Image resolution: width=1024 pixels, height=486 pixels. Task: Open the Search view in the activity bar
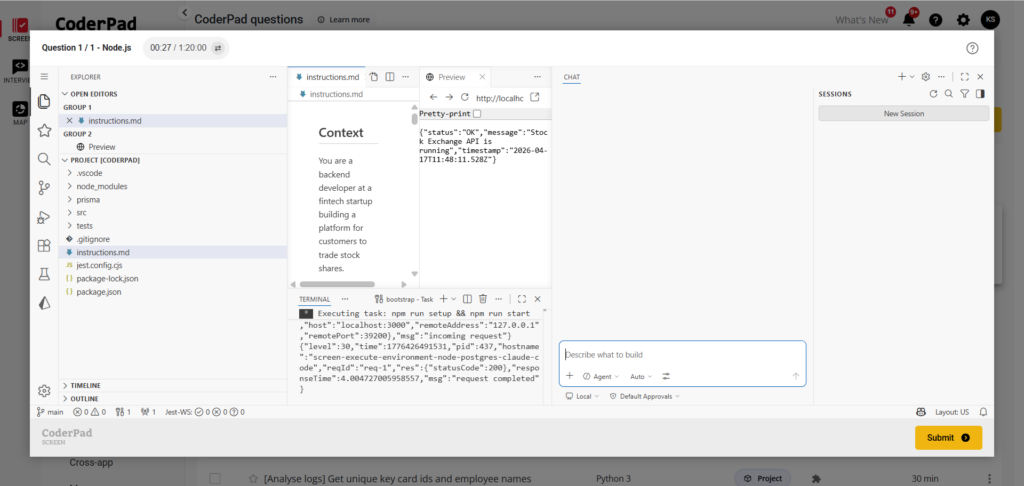(x=44, y=159)
